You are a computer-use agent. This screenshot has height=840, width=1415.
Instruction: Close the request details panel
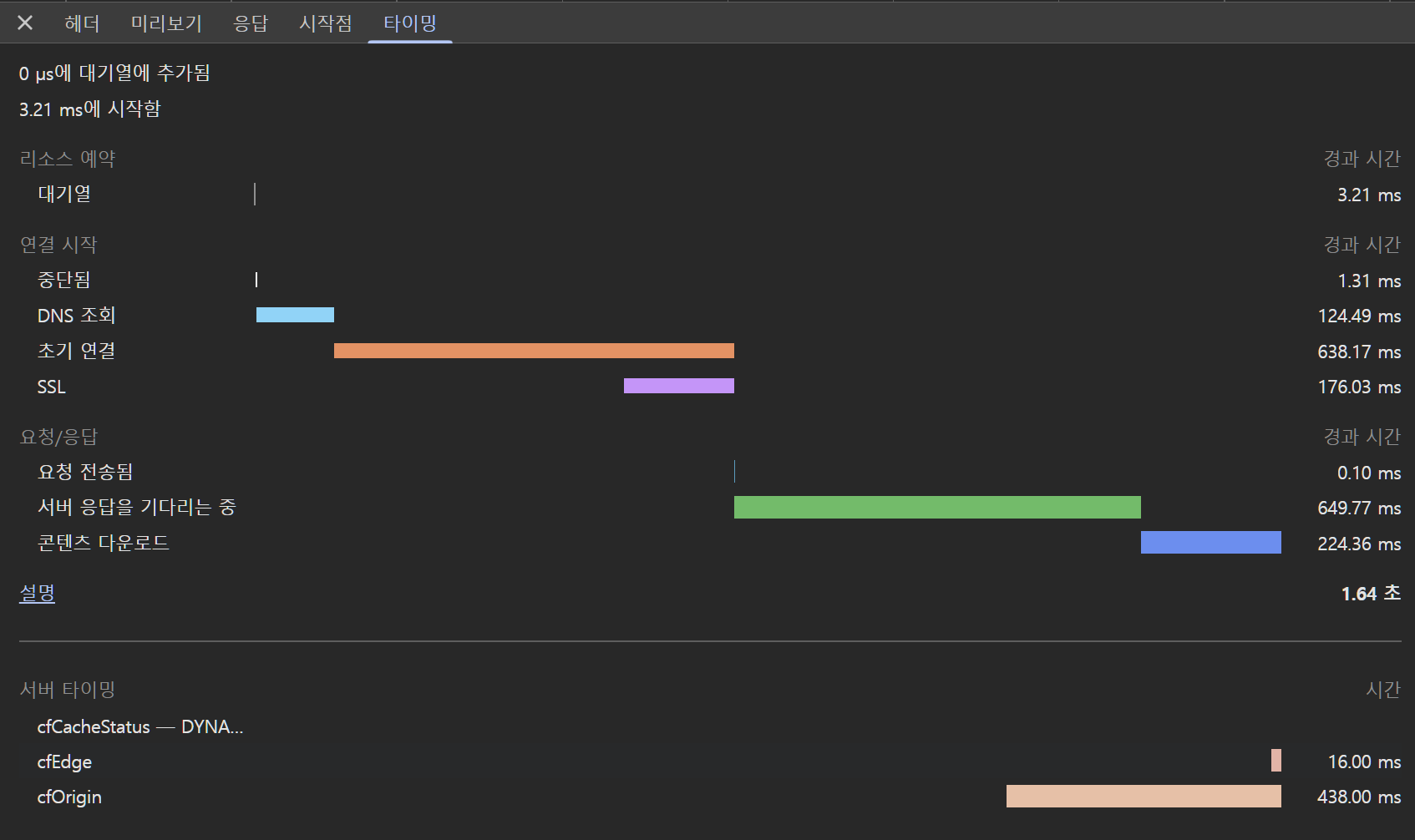tap(25, 23)
